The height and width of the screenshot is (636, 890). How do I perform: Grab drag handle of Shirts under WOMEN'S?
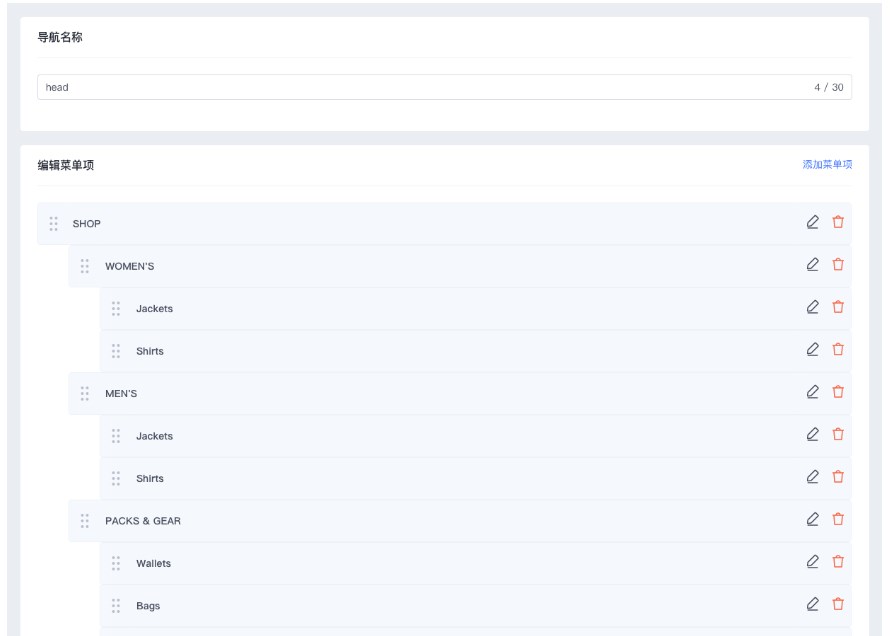tap(116, 351)
